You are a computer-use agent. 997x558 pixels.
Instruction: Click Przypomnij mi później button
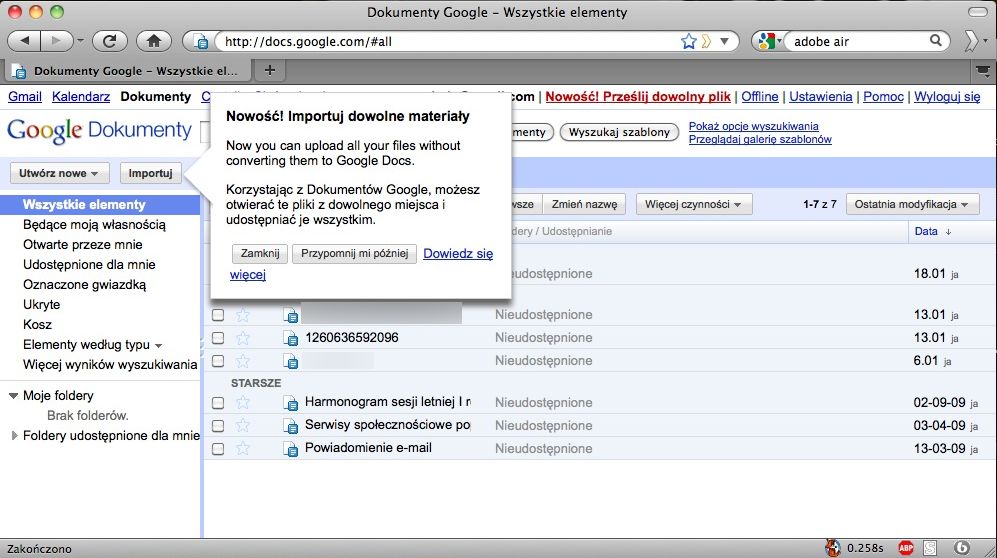[x=354, y=253]
